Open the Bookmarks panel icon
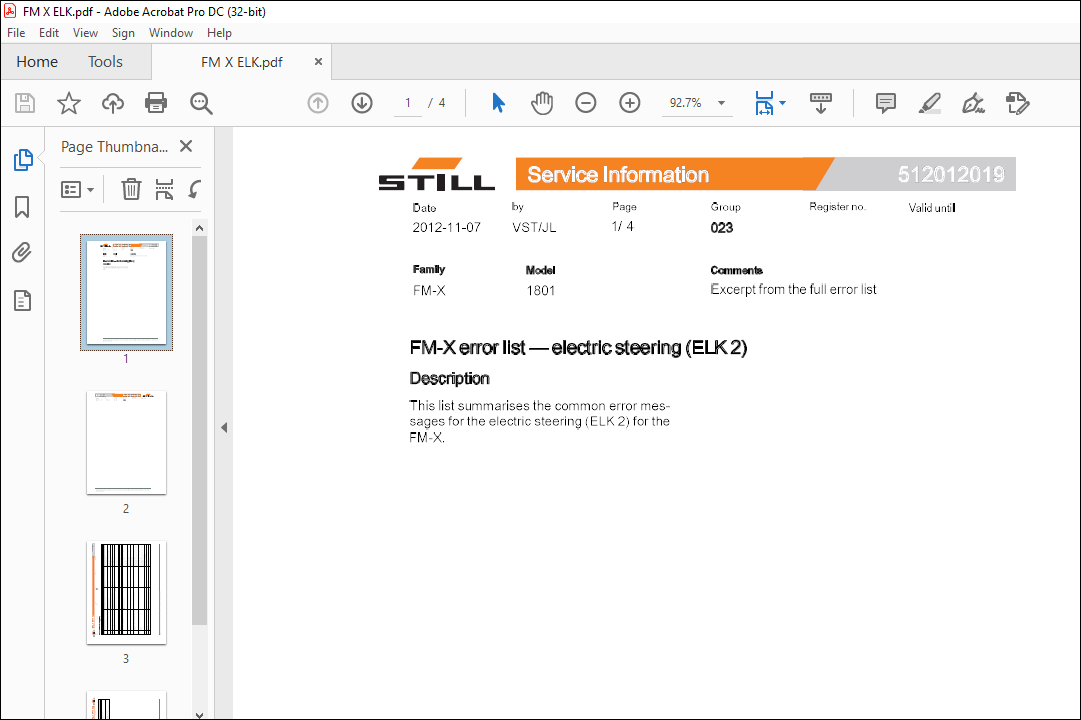 [22, 206]
